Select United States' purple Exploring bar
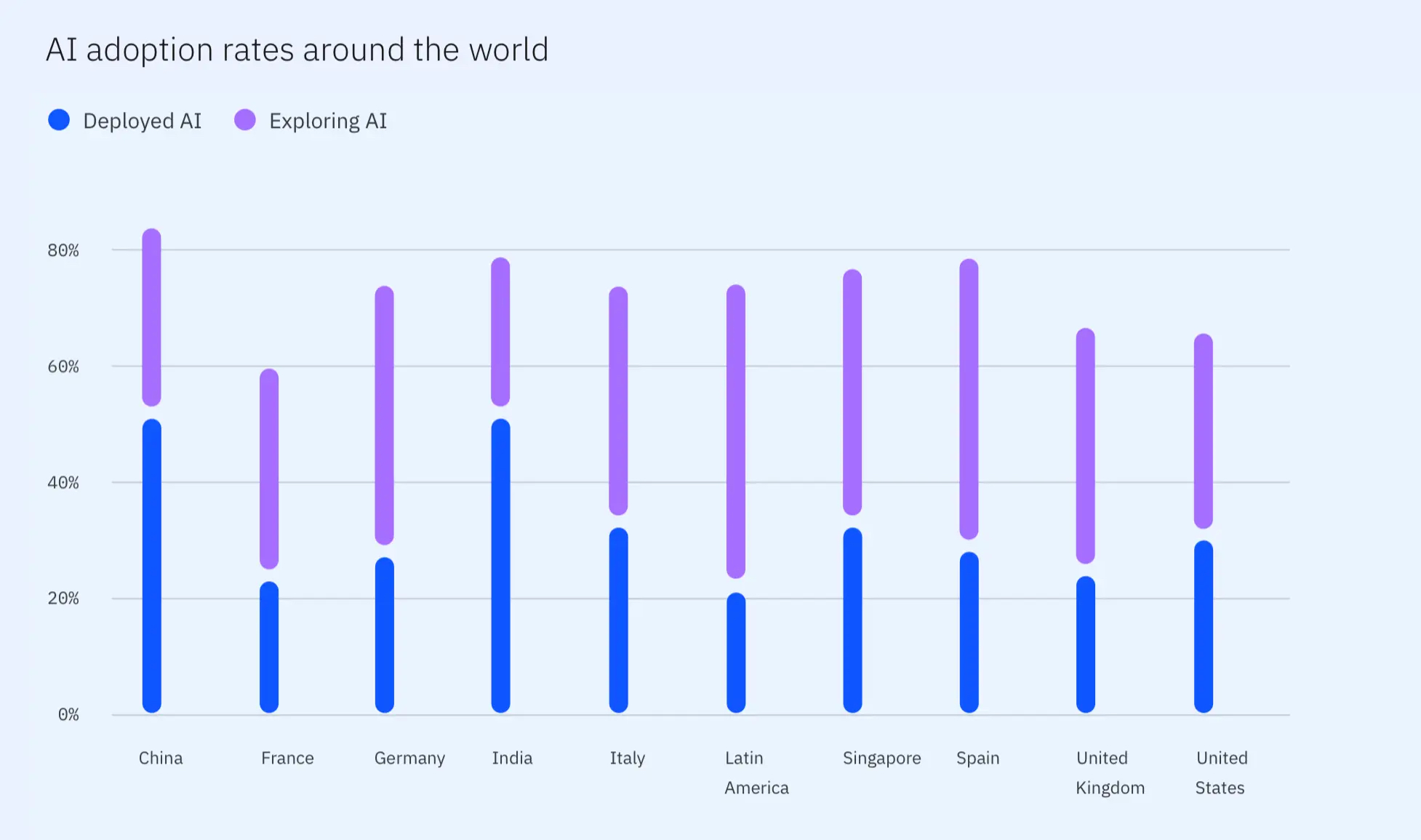The height and width of the screenshot is (840, 1421). pyautogui.click(x=1204, y=431)
